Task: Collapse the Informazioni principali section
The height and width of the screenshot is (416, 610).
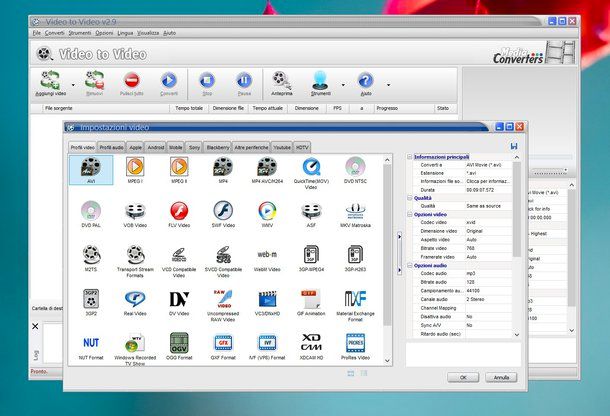Action: (x=410, y=157)
